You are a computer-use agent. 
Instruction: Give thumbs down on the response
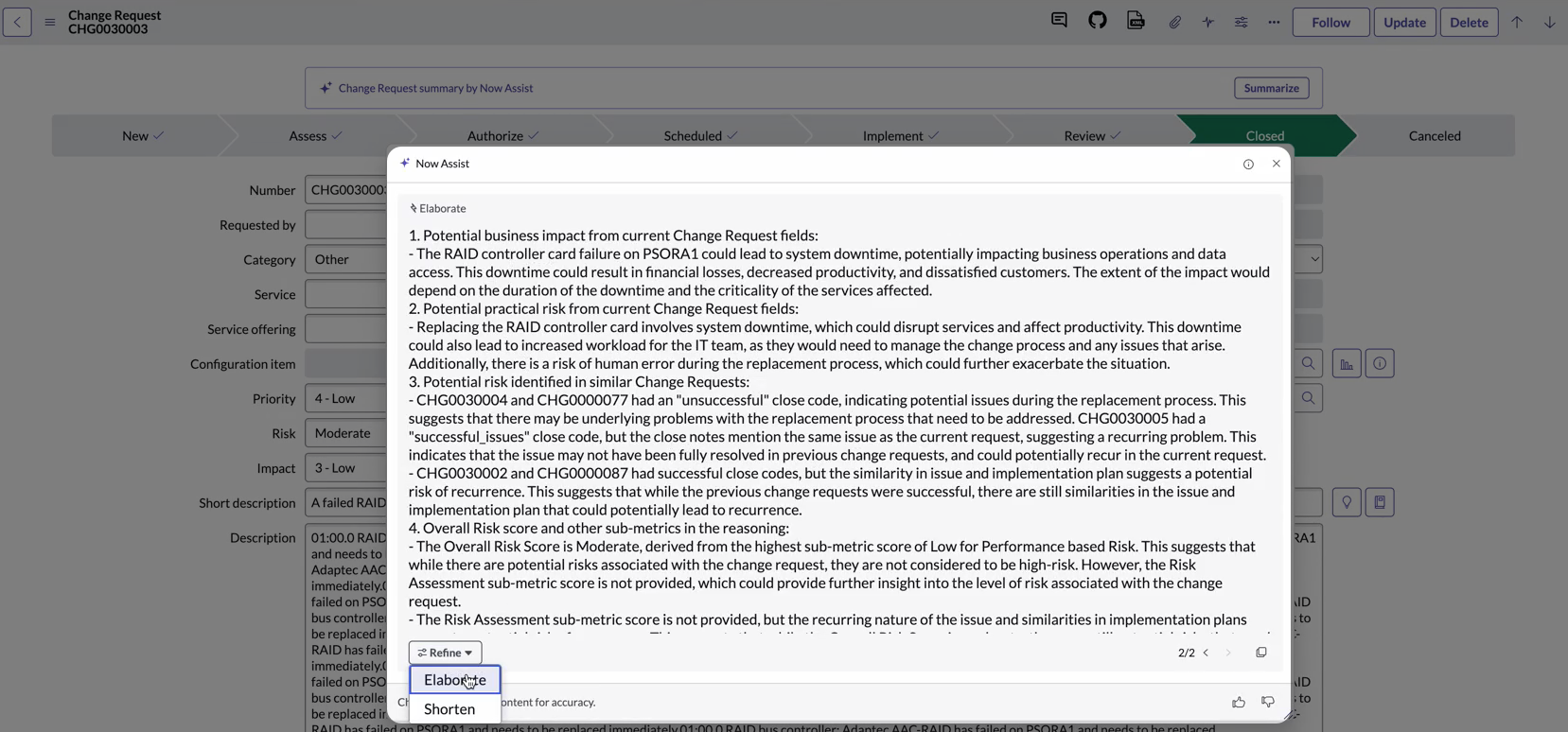1268,702
